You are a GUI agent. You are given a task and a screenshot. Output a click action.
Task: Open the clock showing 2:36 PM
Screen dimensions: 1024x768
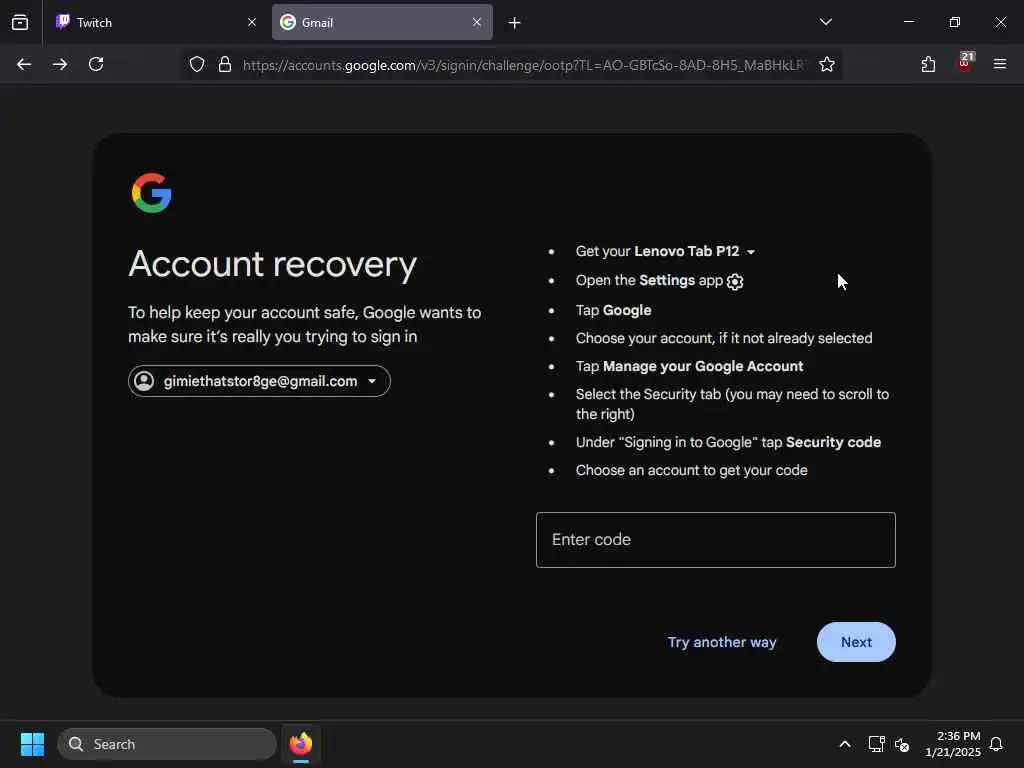point(953,744)
